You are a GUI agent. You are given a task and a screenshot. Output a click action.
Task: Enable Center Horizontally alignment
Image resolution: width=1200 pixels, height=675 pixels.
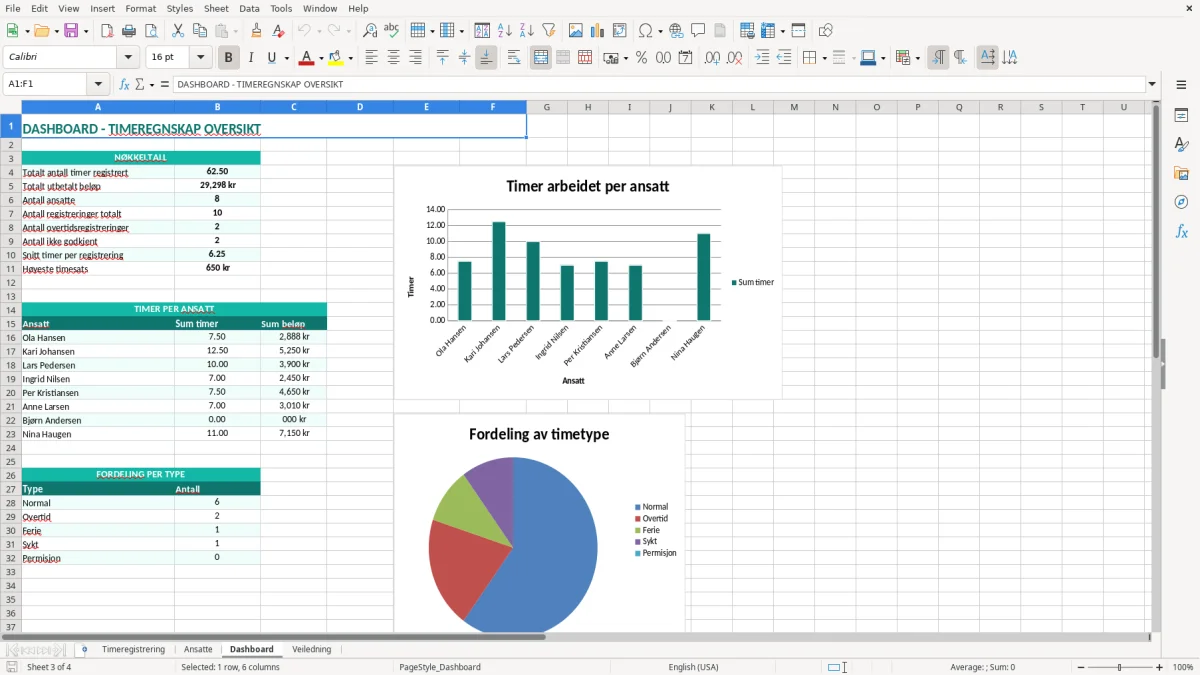tap(393, 58)
